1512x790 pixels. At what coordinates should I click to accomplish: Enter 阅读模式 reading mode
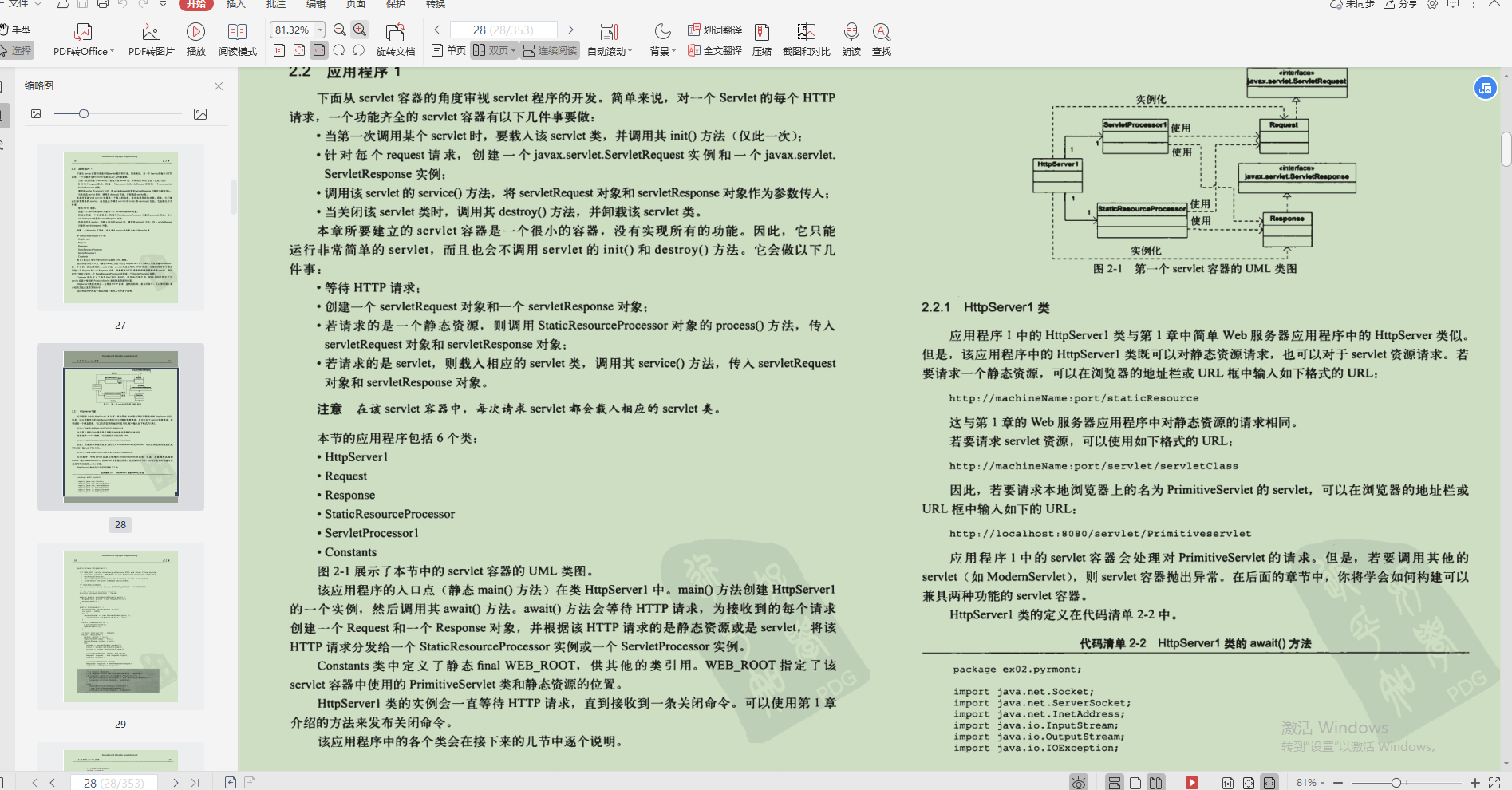point(237,40)
